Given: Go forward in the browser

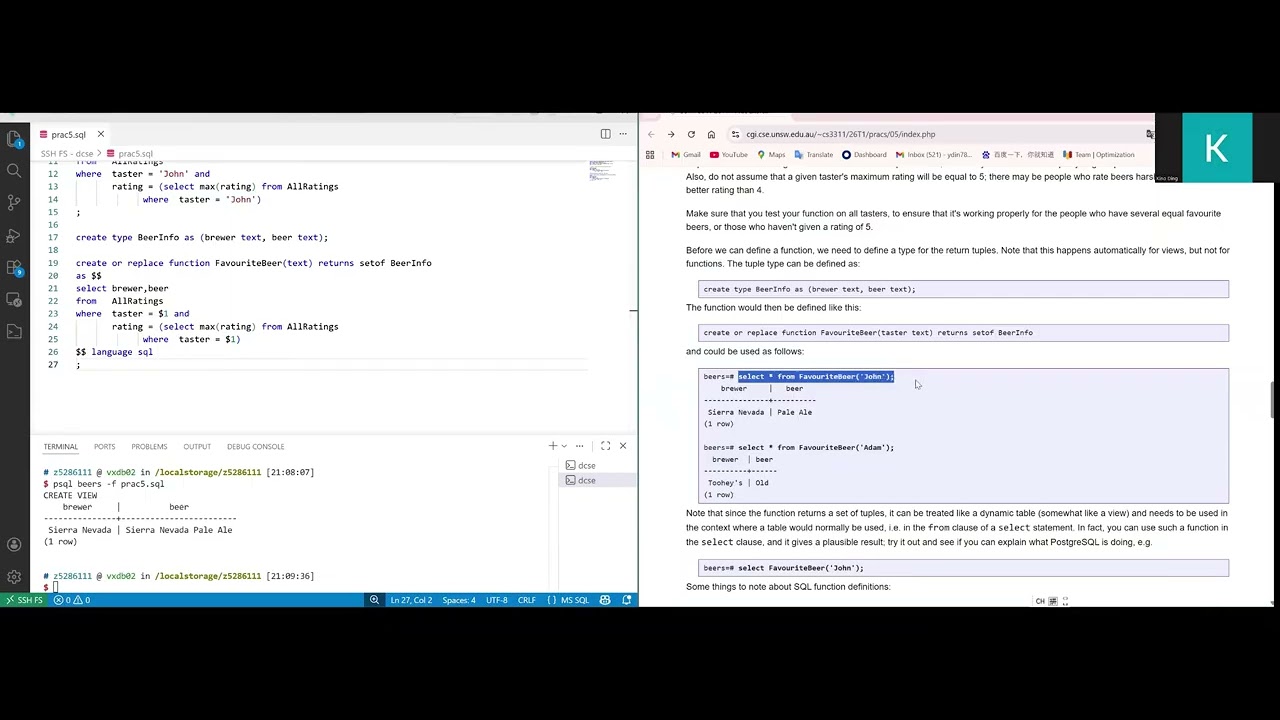Looking at the screenshot, I should pos(671,134).
